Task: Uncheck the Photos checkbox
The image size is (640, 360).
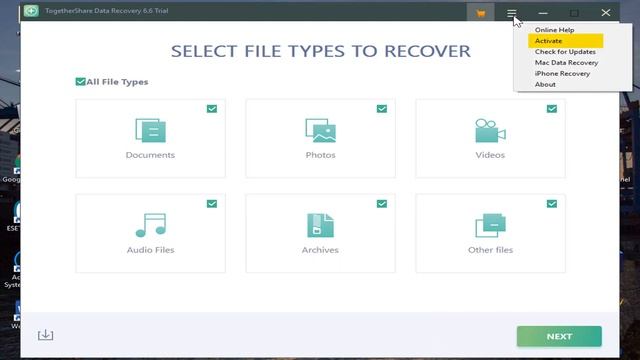Action: tap(382, 109)
